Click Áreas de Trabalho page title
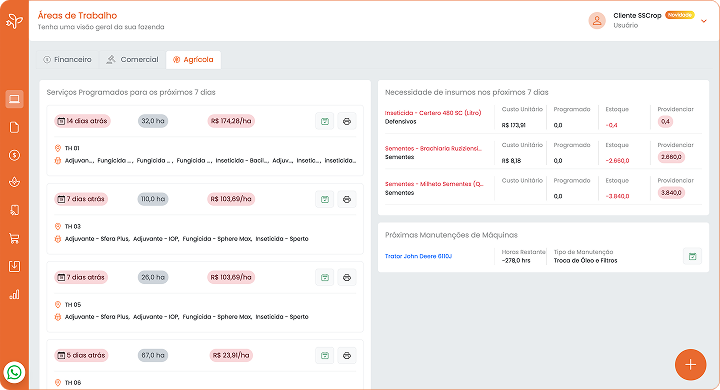720x390 pixels. tap(77, 16)
